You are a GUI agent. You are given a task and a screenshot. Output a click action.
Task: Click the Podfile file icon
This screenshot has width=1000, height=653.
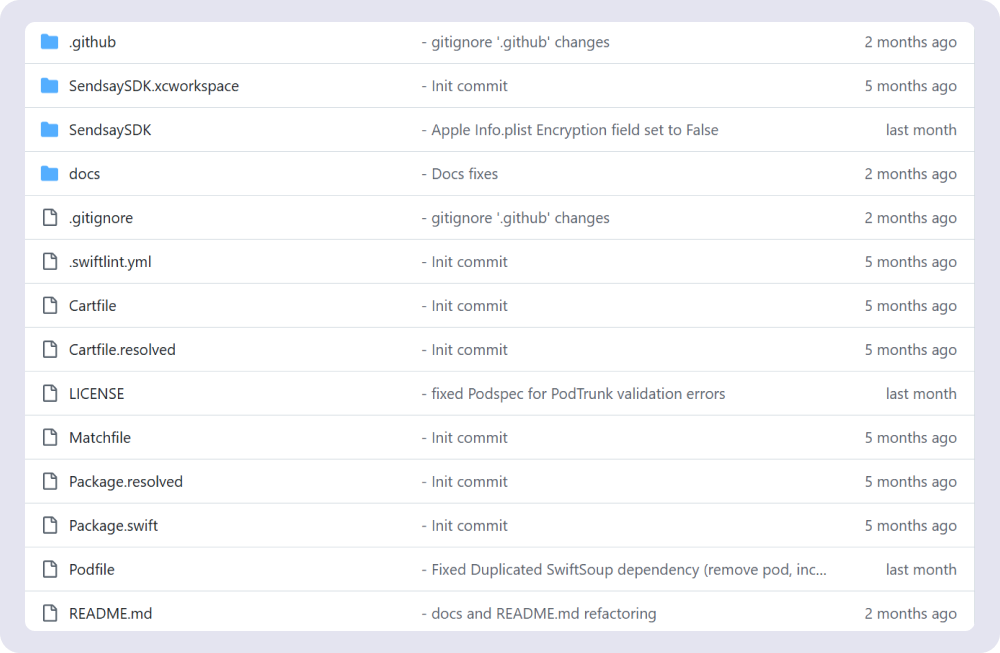[x=50, y=569]
